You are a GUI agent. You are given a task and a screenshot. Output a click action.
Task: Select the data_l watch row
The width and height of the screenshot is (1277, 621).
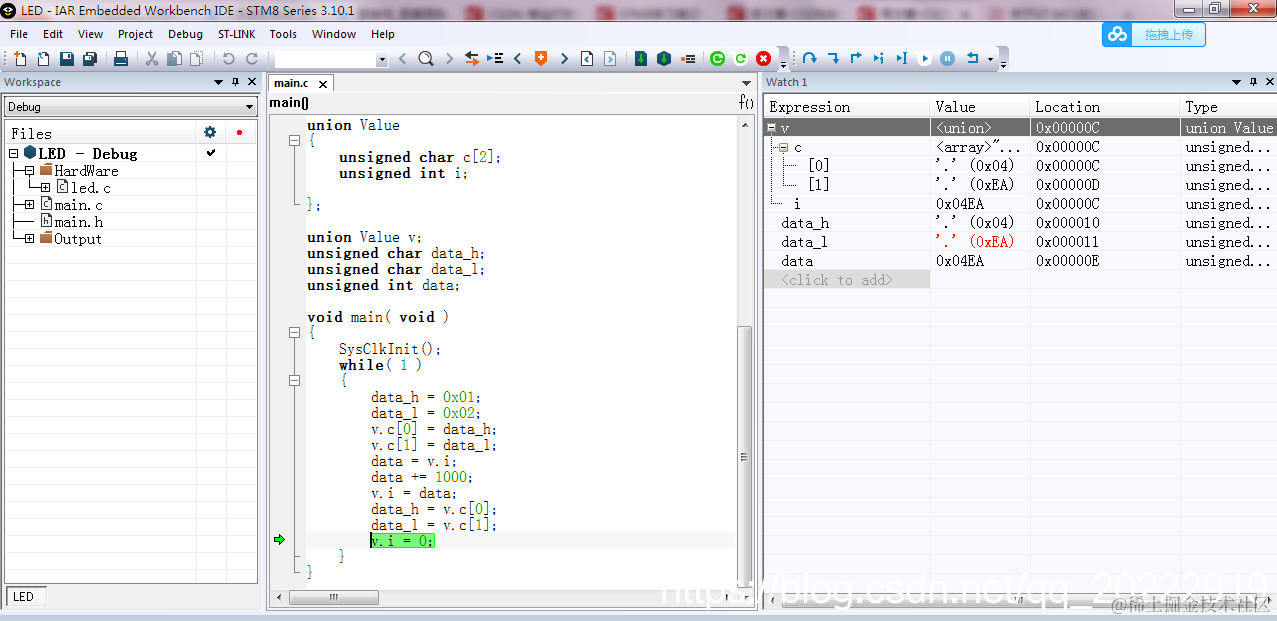click(x=1020, y=242)
